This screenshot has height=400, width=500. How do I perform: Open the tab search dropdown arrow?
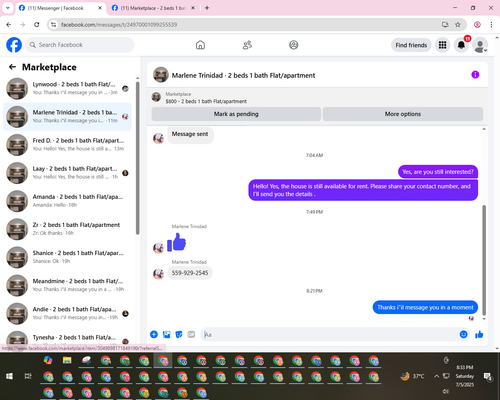click(x=8, y=8)
